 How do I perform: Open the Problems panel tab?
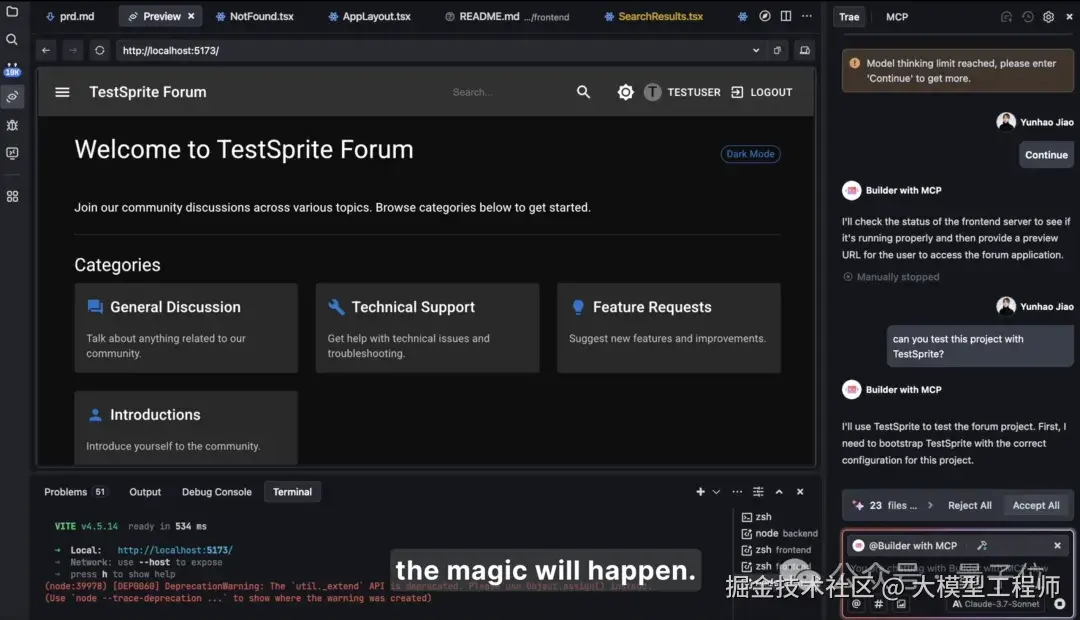tap(74, 492)
